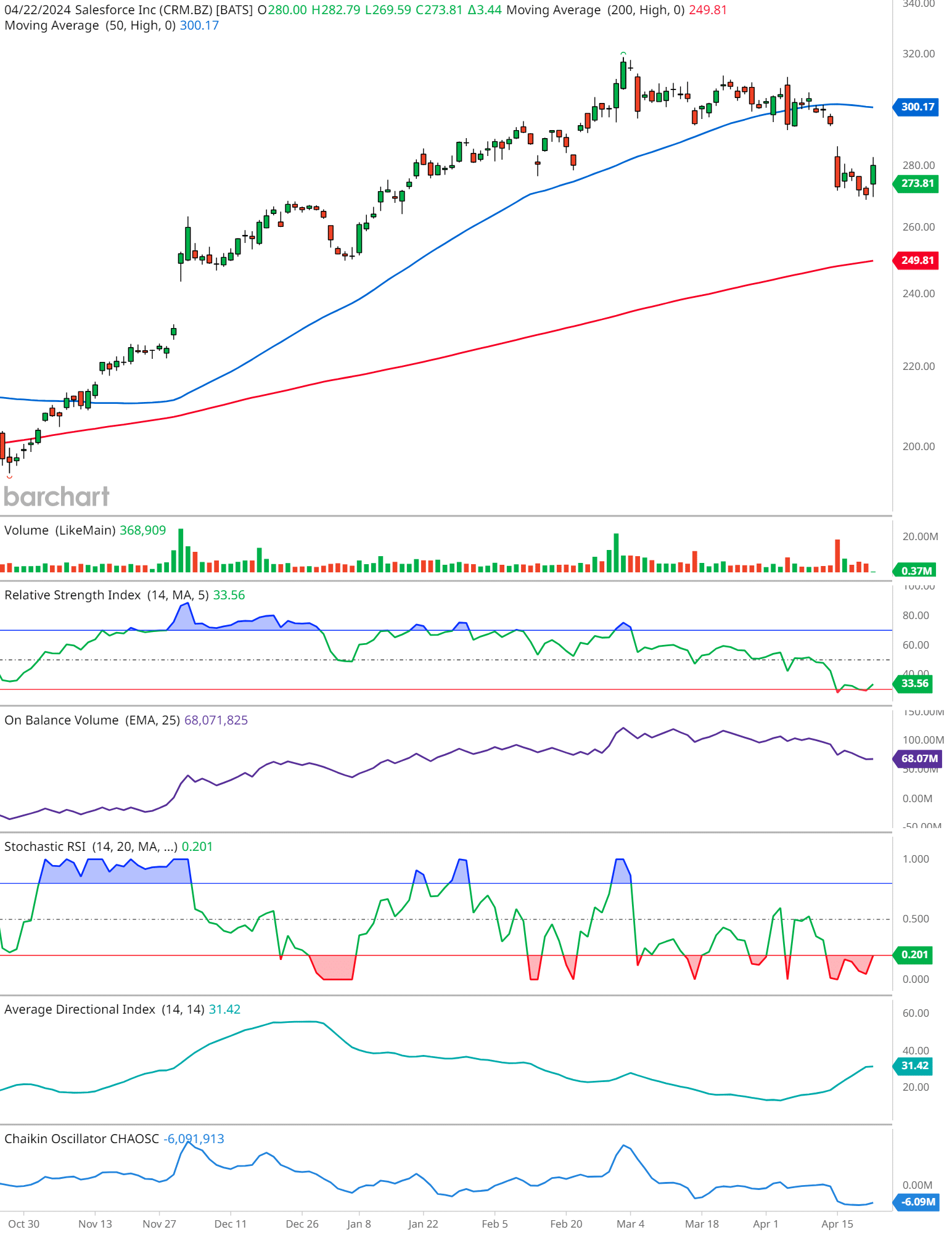The width and height of the screenshot is (952, 1235).
Task: Click the 220.00 price axis label
Action: pyautogui.click(x=919, y=366)
